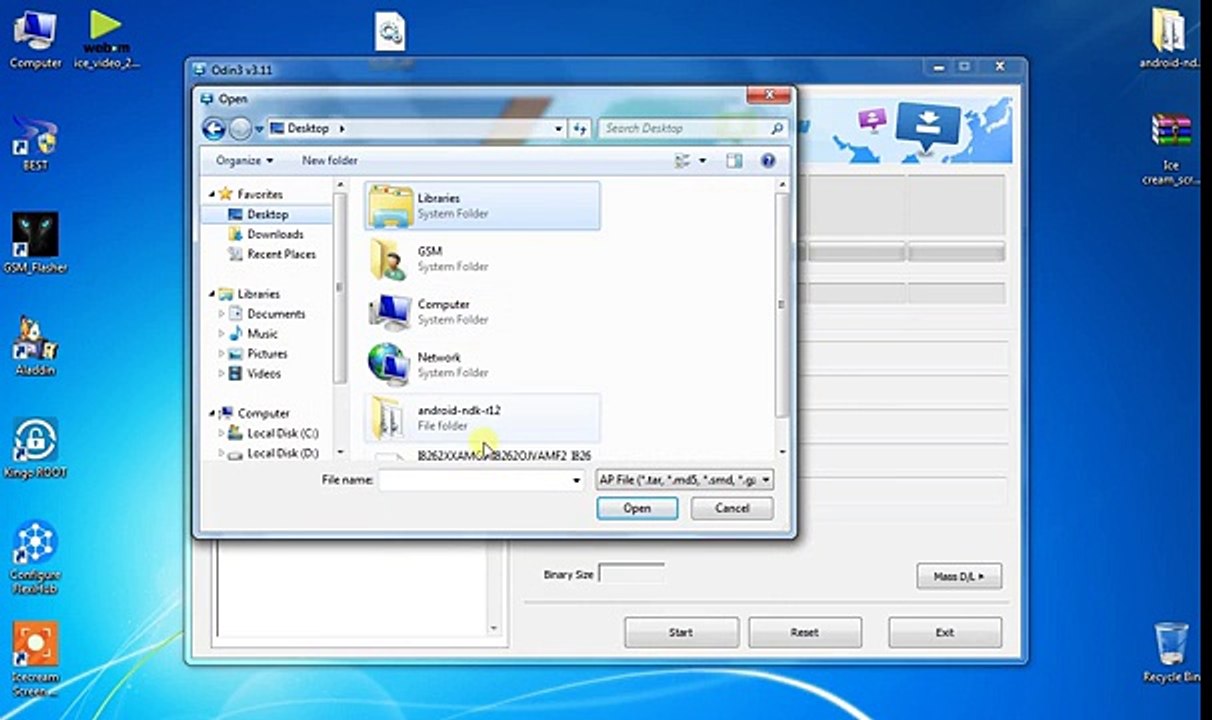Open the Ice cream_scr archive on desktop

coord(1170,148)
